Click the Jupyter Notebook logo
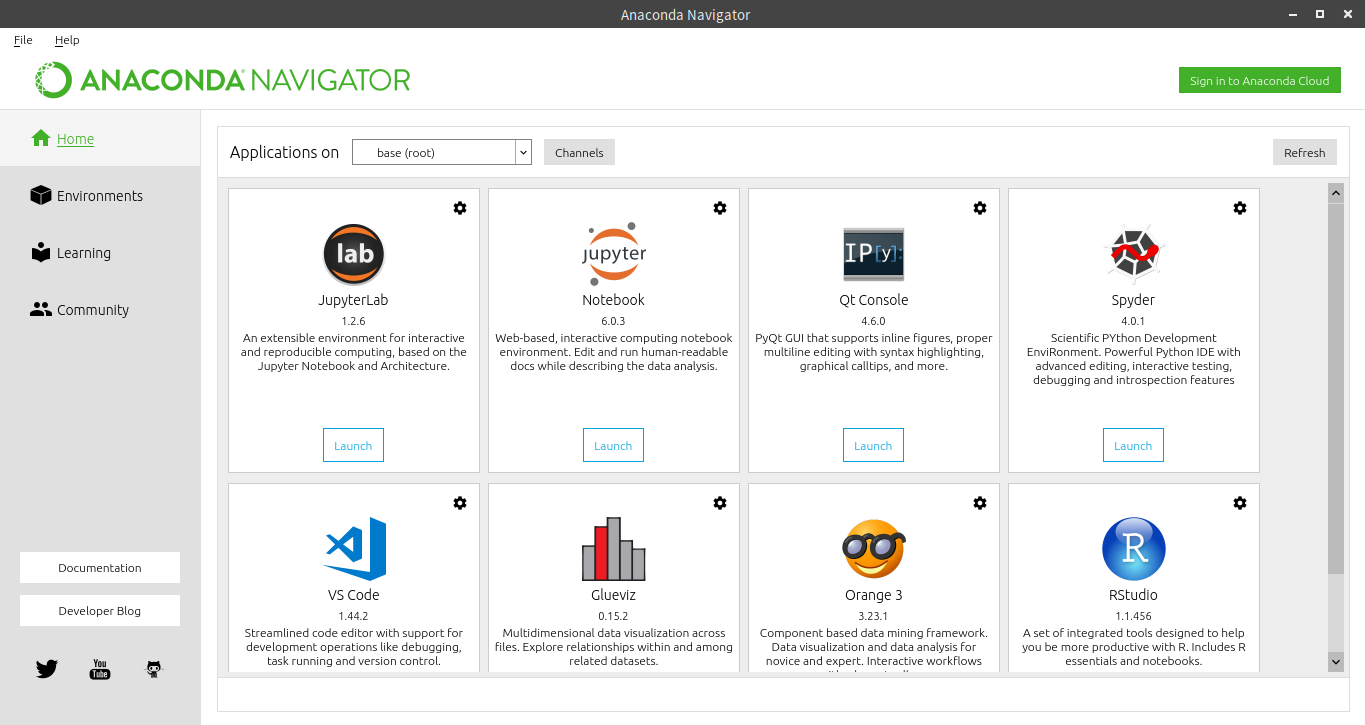This screenshot has width=1365, height=725. coord(614,254)
